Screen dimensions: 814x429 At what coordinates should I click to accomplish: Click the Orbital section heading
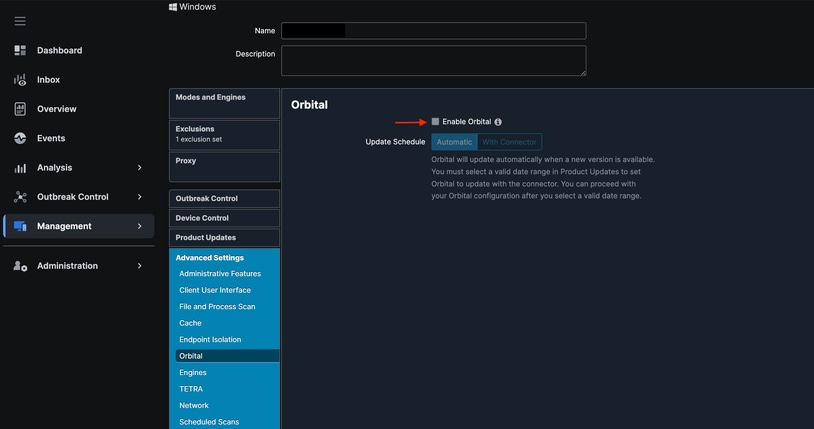tap(309, 105)
